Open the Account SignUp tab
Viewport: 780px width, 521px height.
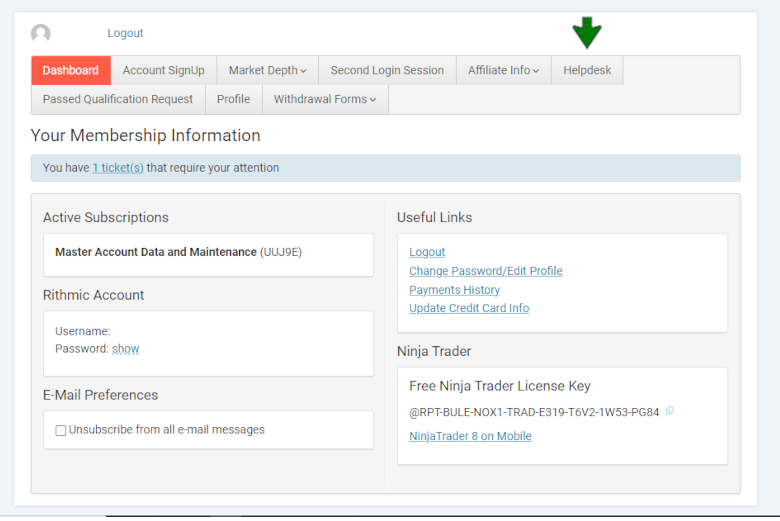[x=163, y=70]
